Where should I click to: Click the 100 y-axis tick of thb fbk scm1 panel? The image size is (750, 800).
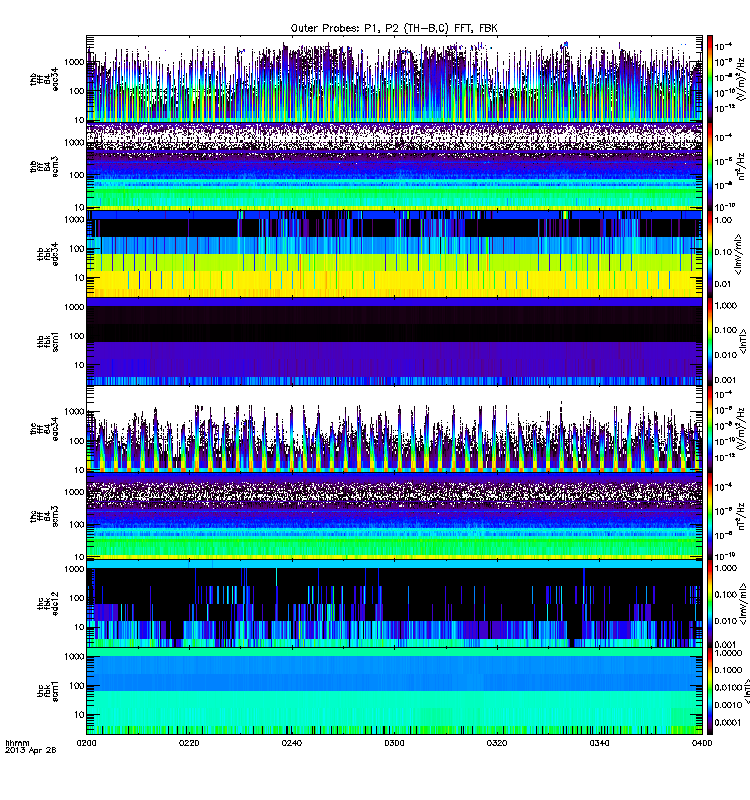77,336
